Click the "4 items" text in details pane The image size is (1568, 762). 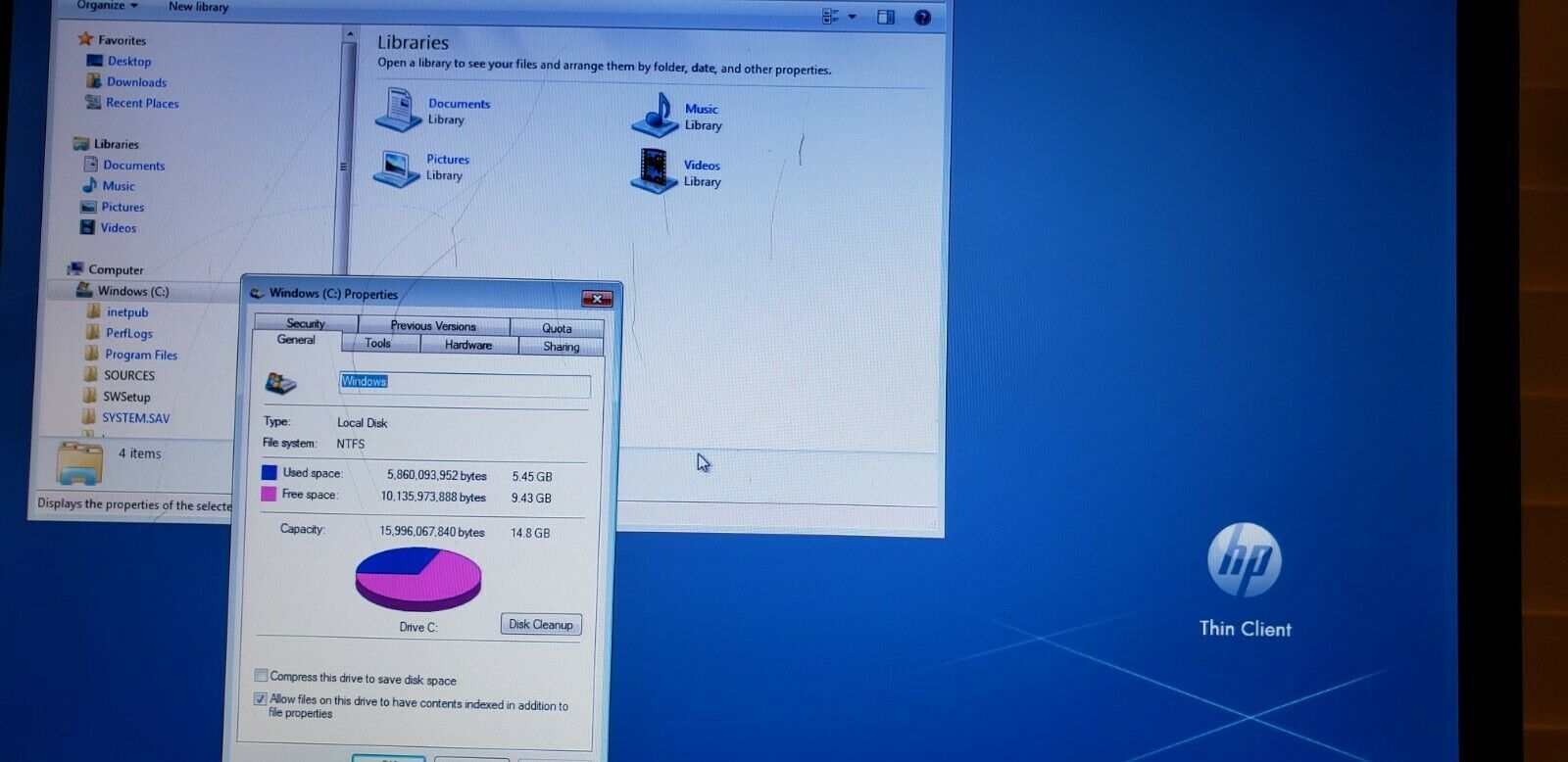140,453
